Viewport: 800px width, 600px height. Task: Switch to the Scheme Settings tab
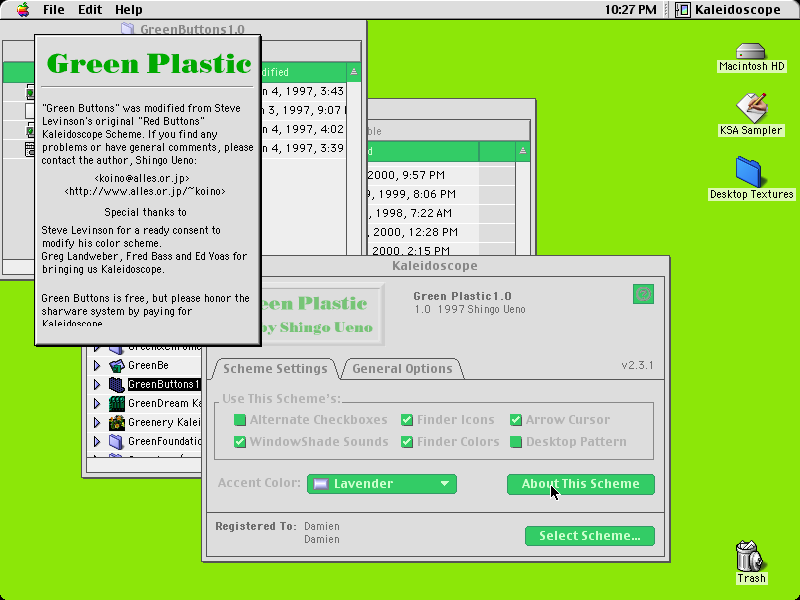[275, 368]
